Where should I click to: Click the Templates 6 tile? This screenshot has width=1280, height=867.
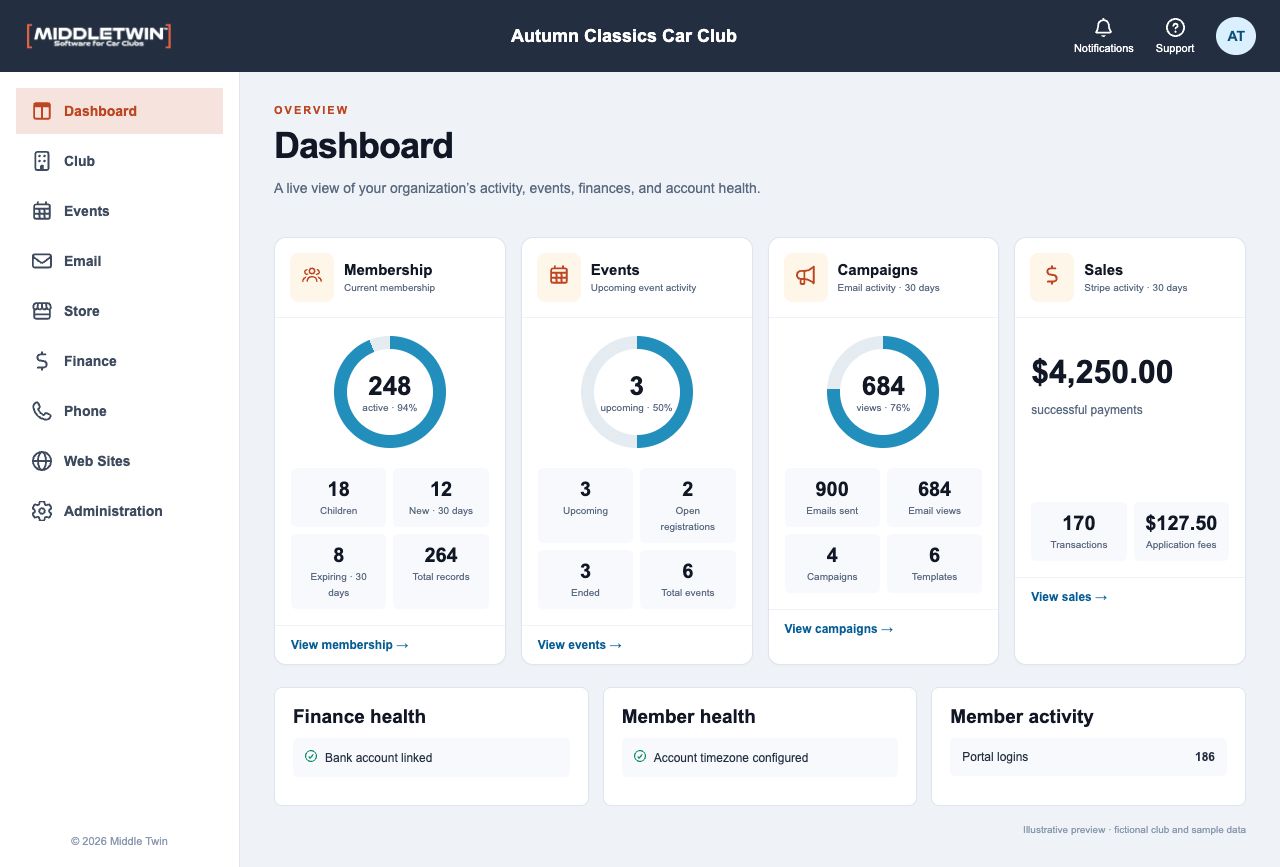pos(935,563)
